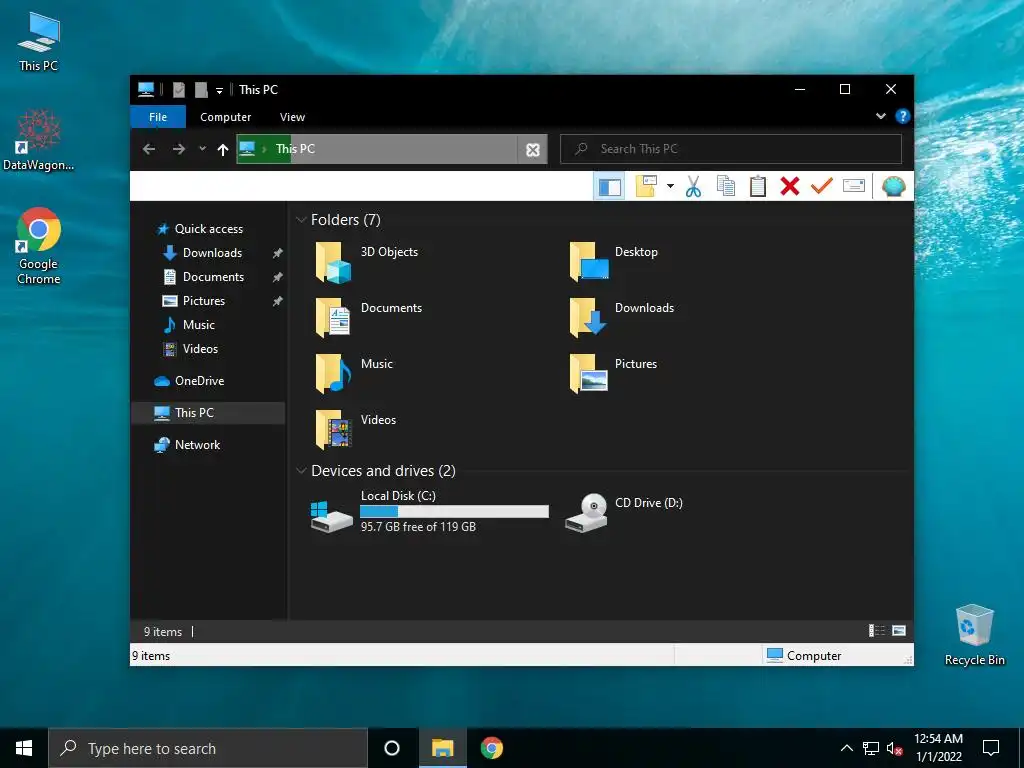Select Pictures in the navigation pane
The height and width of the screenshot is (768, 1024).
coord(204,301)
